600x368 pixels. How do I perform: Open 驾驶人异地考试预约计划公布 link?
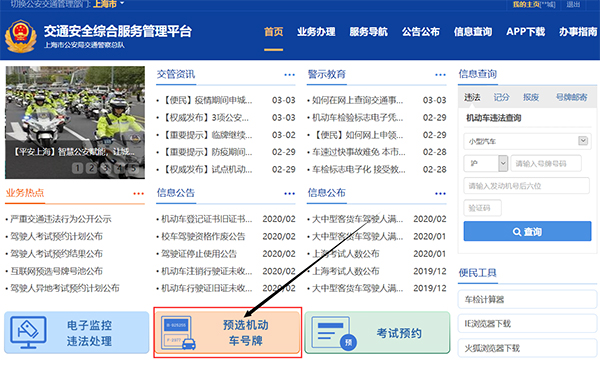pos(65,288)
